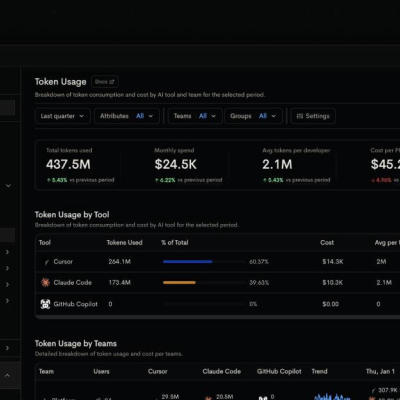The image size is (400, 400).
Task: Expand the sidebar section with the down chevron
Action: 8,186
